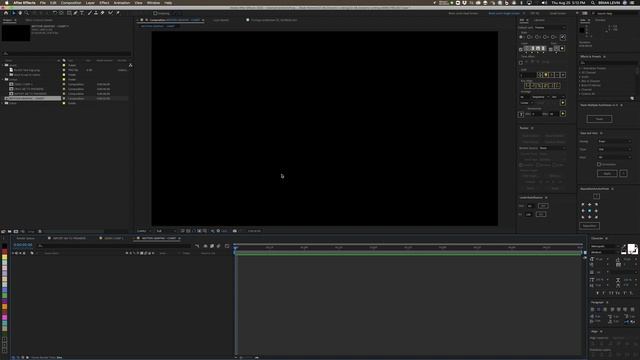The image size is (640, 360).
Task: Select the Type tool
Action: point(82,13)
